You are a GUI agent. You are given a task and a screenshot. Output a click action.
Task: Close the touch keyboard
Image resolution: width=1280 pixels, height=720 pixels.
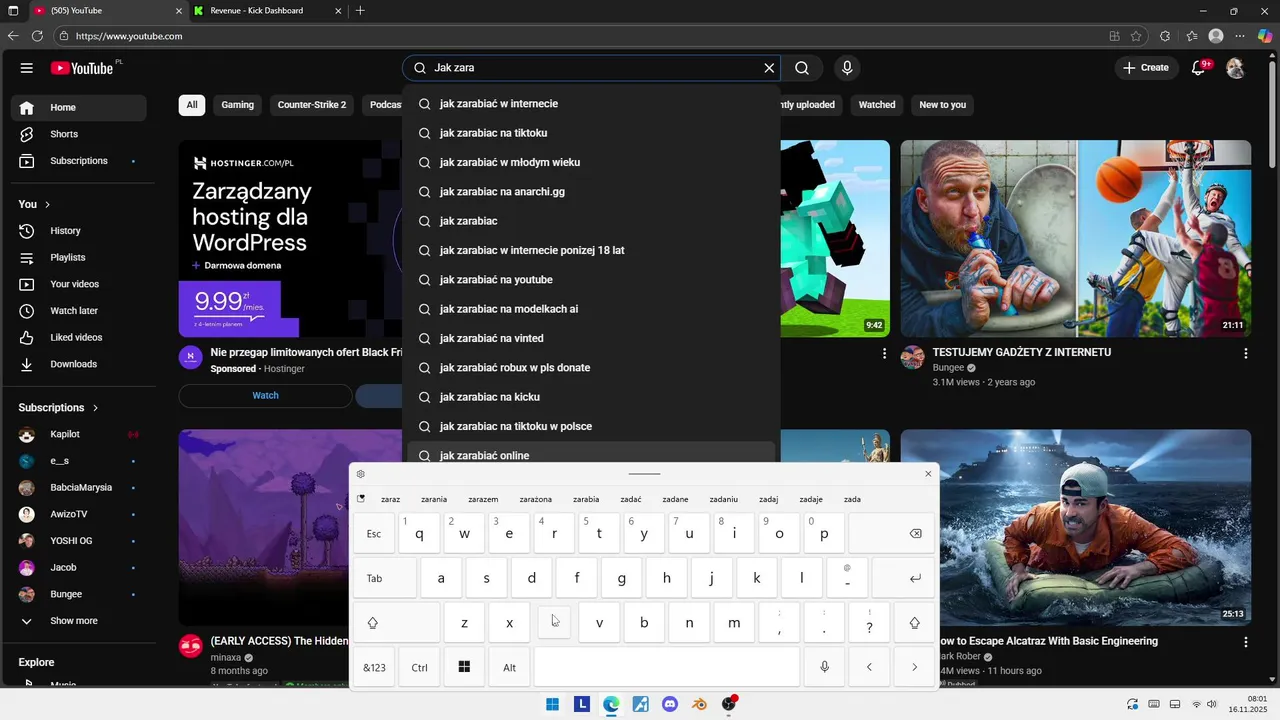(x=928, y=474)
